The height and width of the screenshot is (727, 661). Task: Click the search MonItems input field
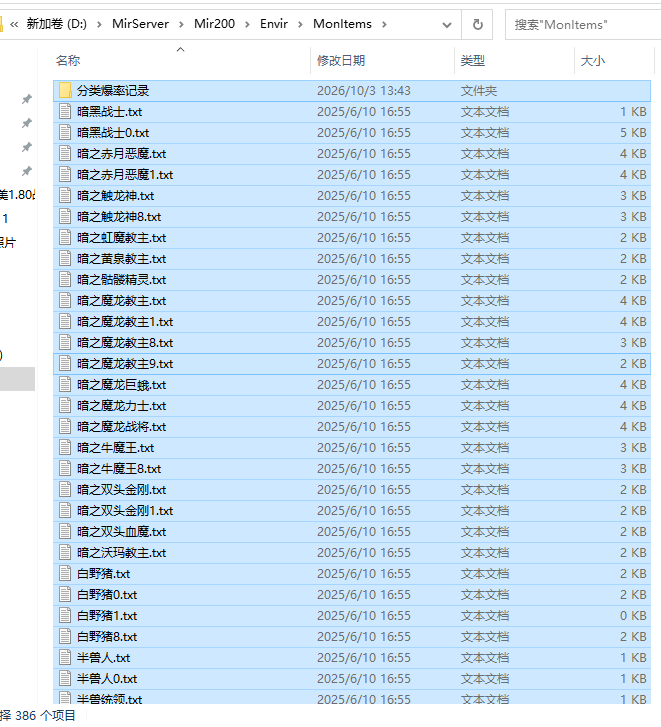(x=584, y=25)
